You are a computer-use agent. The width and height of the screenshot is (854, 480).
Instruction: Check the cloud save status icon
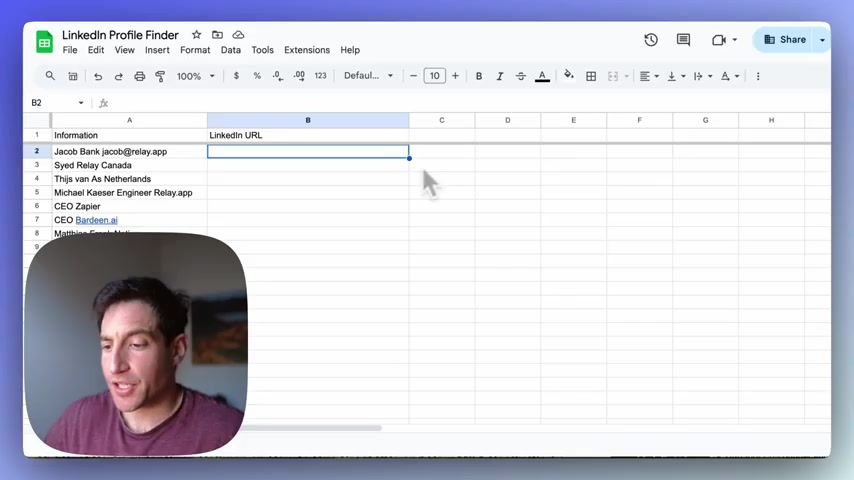coord(238,35)
